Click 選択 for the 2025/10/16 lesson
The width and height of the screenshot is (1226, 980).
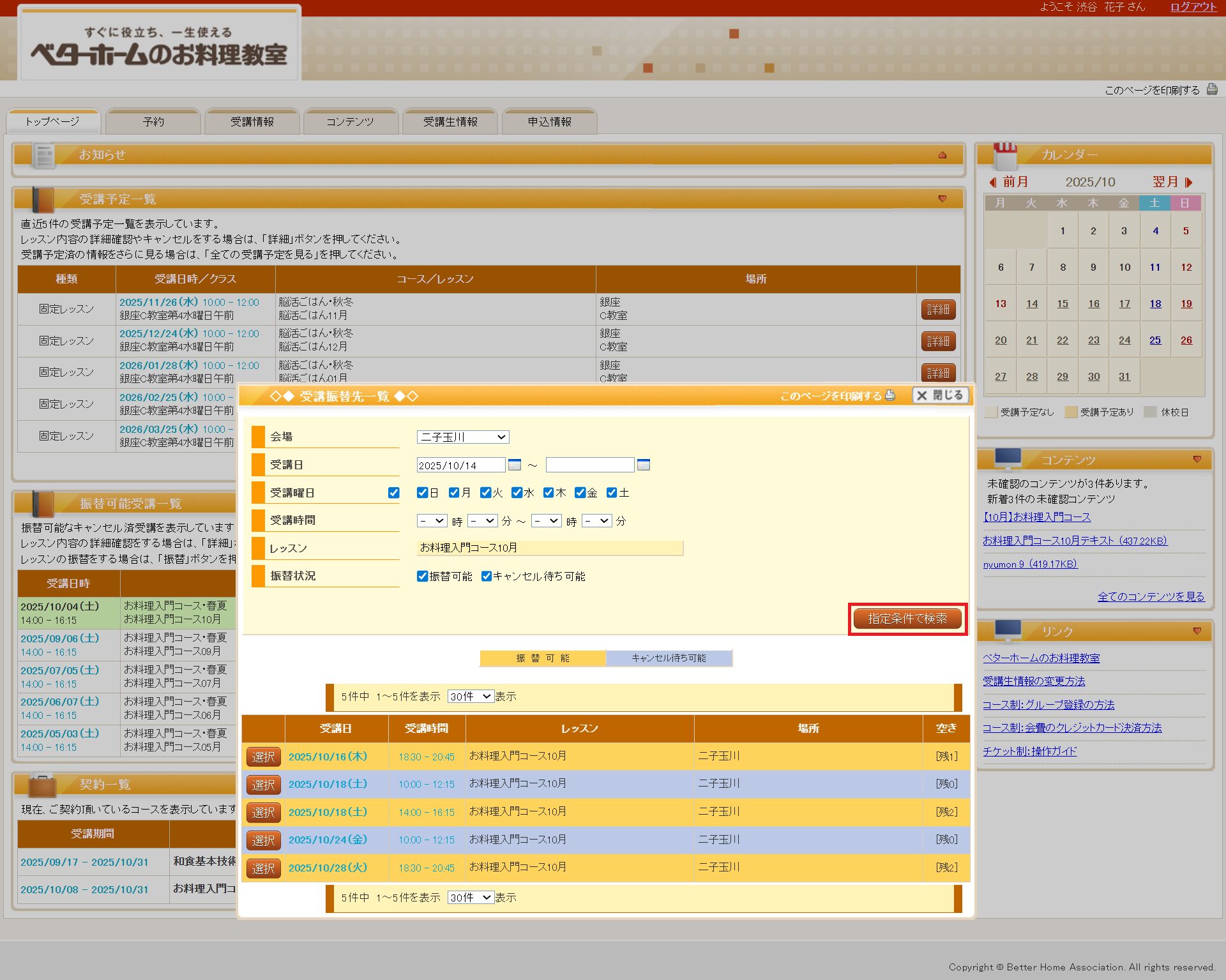pos(263,757)
